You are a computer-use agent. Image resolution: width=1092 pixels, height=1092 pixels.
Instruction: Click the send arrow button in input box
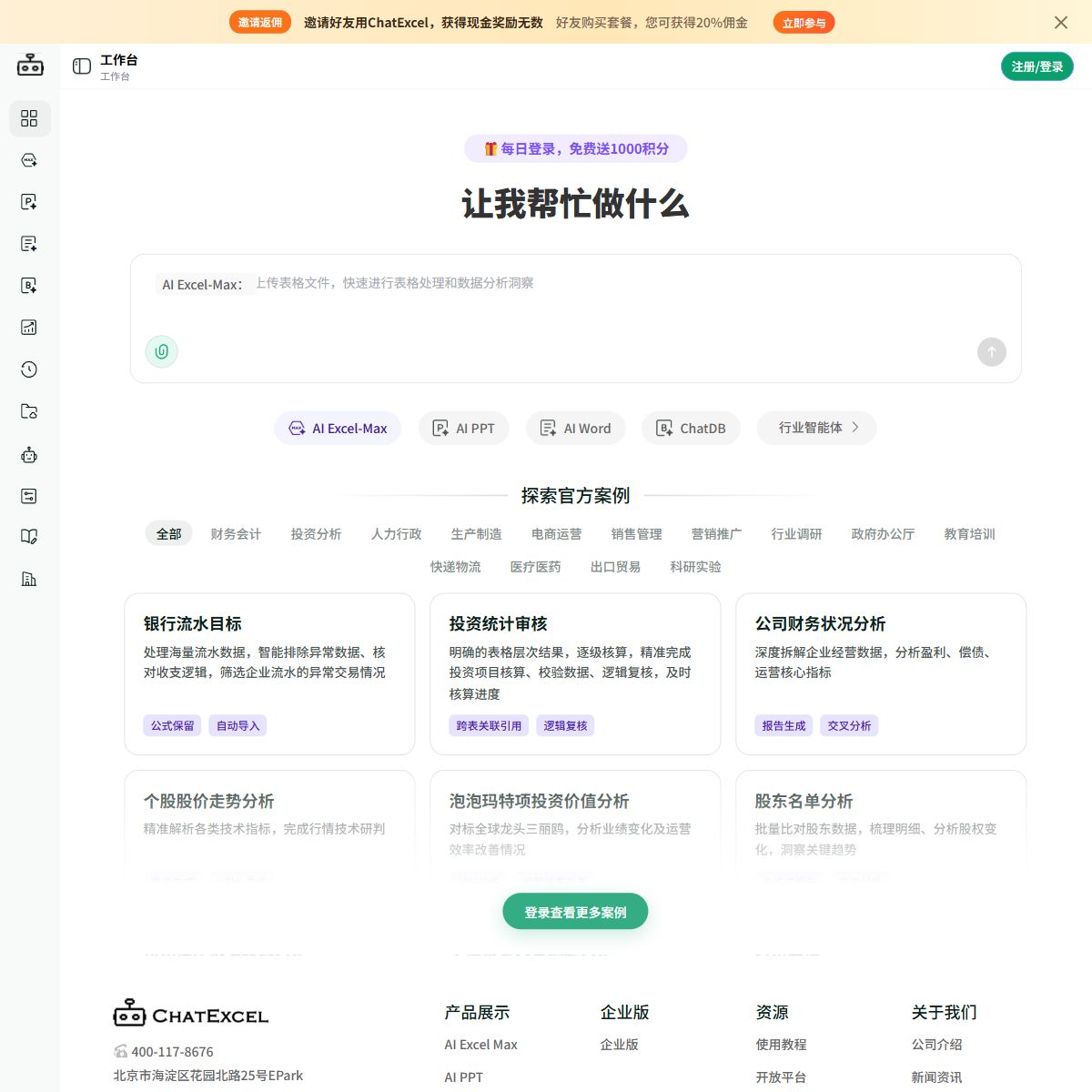click(992, 352)
